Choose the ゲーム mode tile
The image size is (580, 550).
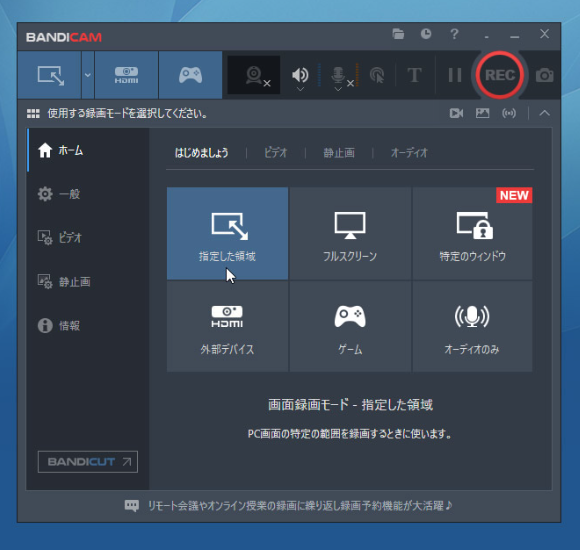point(350,326)
